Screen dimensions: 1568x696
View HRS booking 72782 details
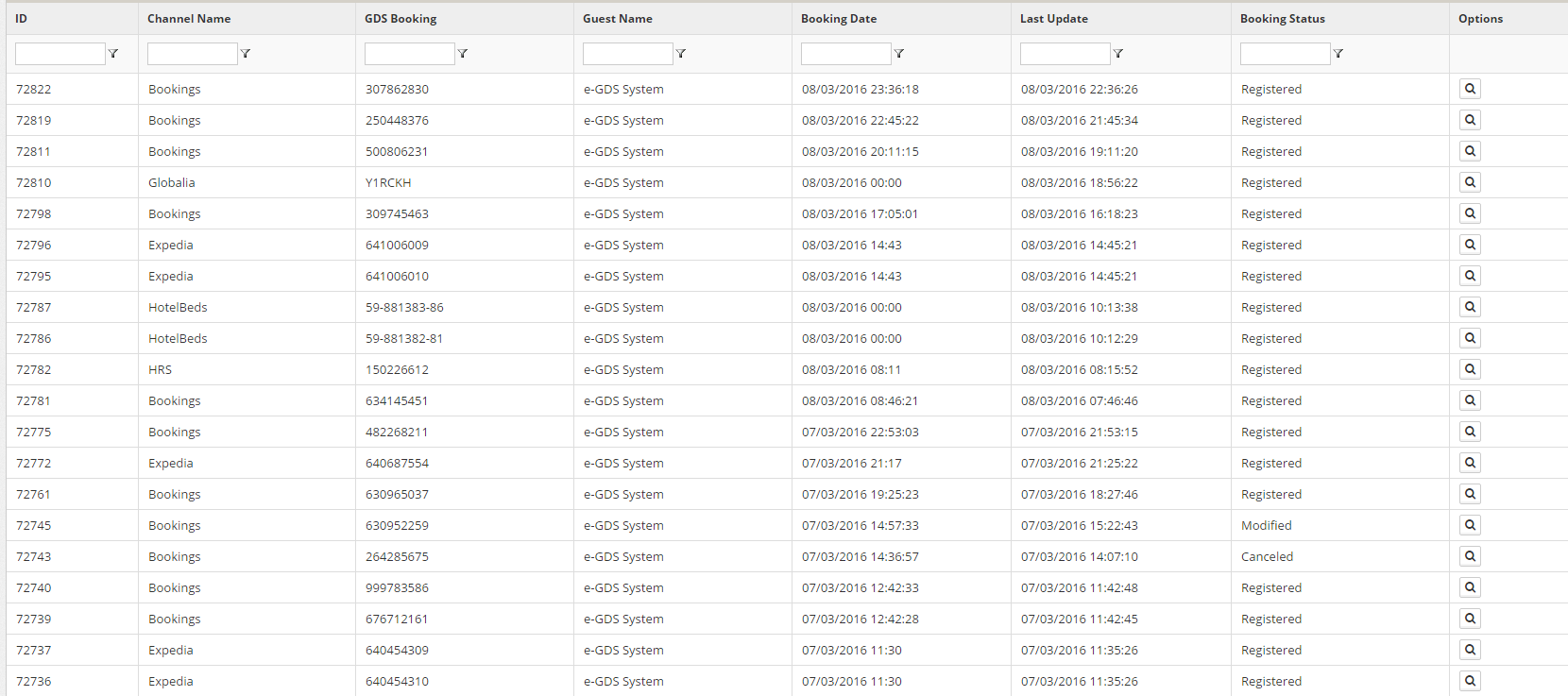1470,369
